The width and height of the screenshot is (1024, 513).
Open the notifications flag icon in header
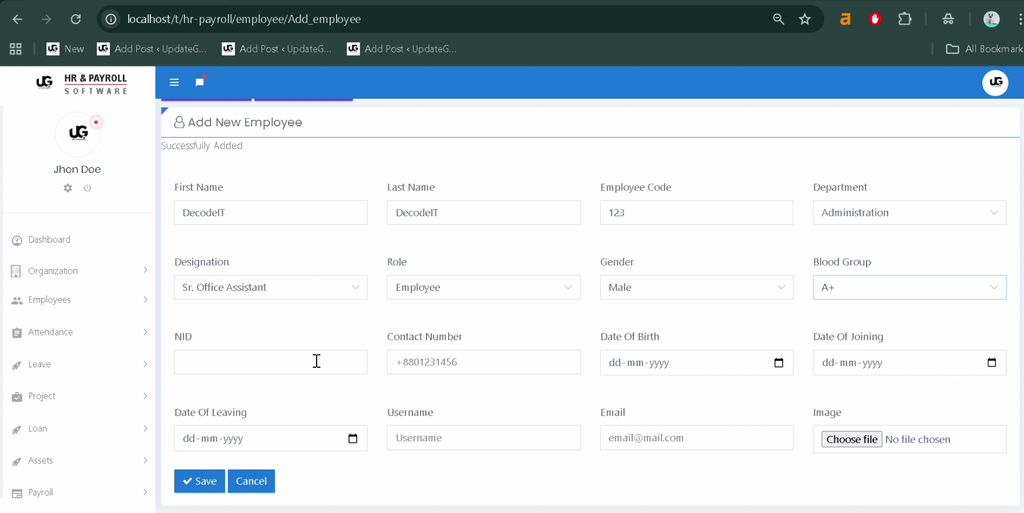pyautogui.click(x=200, y=82)
